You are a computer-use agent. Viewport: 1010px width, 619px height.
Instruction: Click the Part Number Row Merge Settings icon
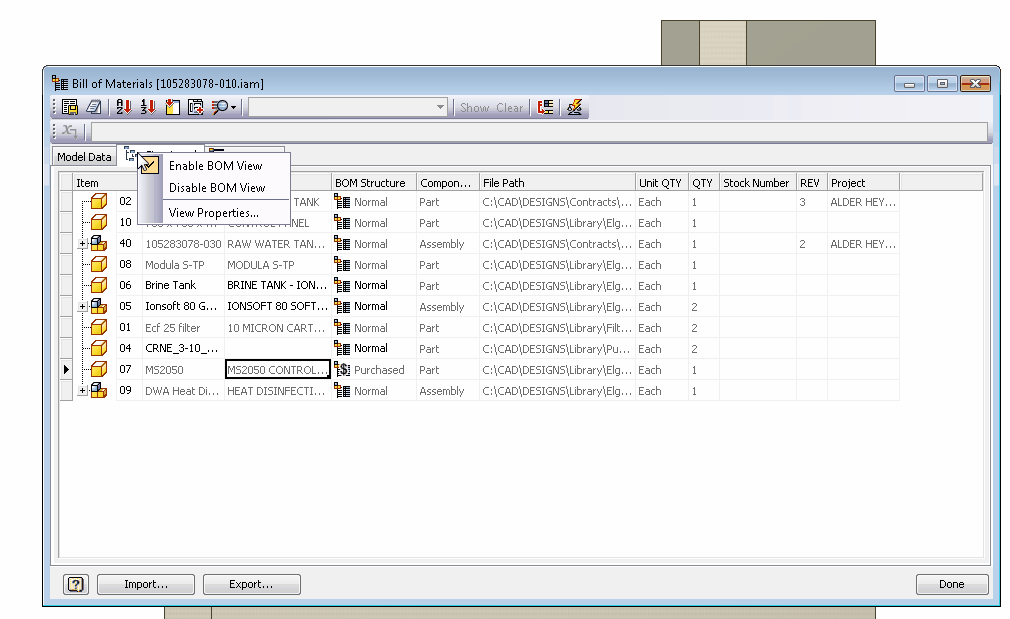[546, 107]
